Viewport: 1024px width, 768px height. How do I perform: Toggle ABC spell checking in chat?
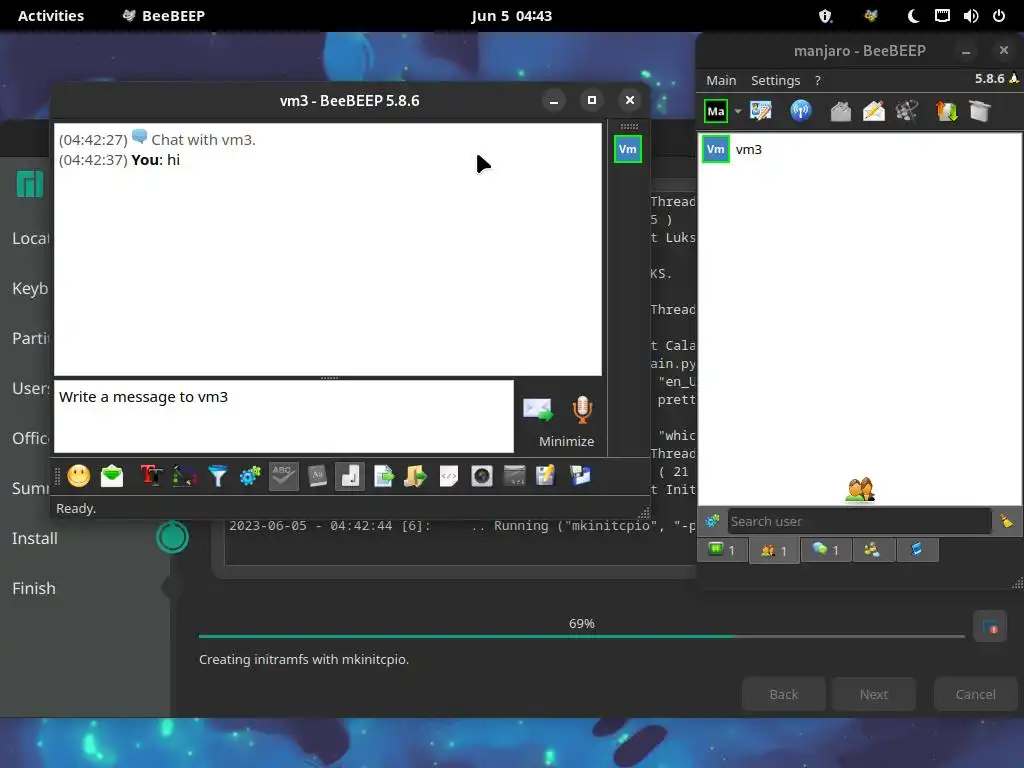[283, 476]
